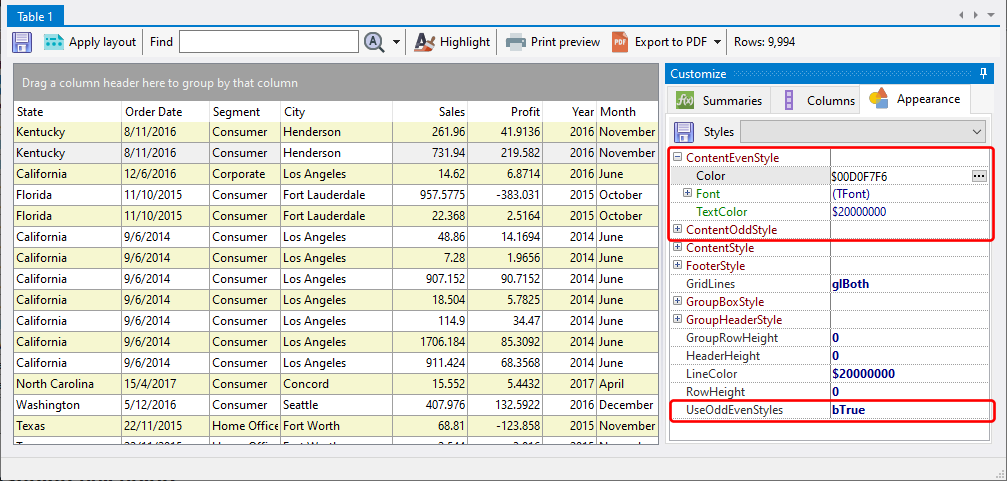Expand the Font property node
This screenshot has width=1007, height=481.
[688, 194]
